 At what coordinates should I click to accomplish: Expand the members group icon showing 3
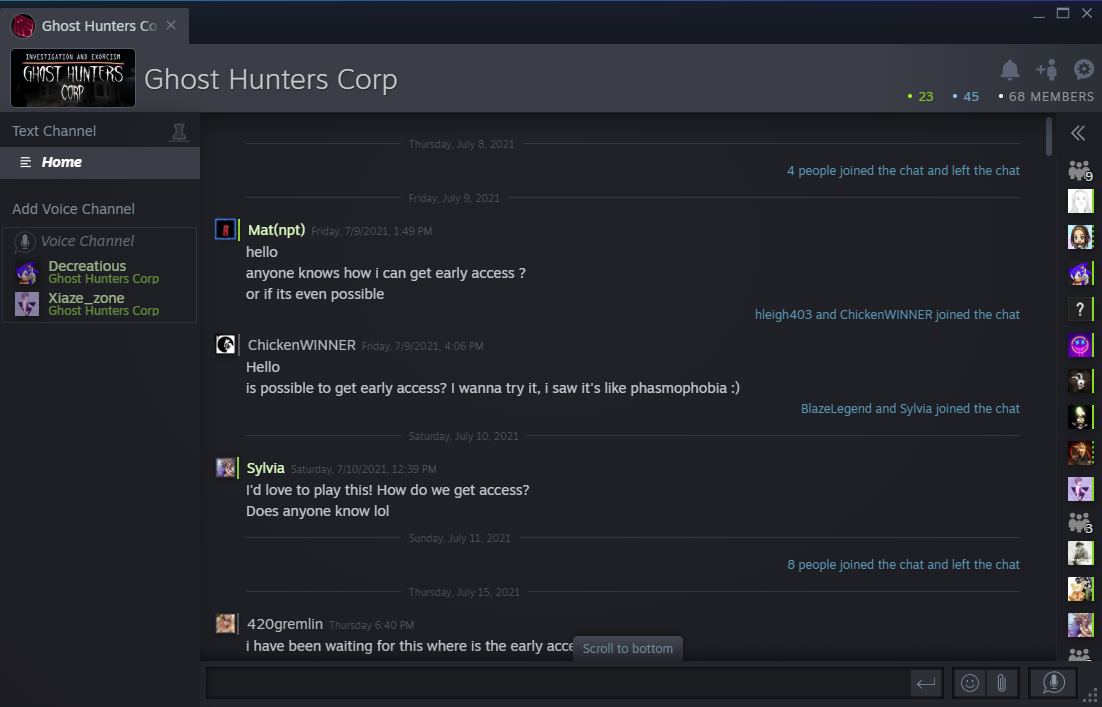click(x=1079, y=522)
